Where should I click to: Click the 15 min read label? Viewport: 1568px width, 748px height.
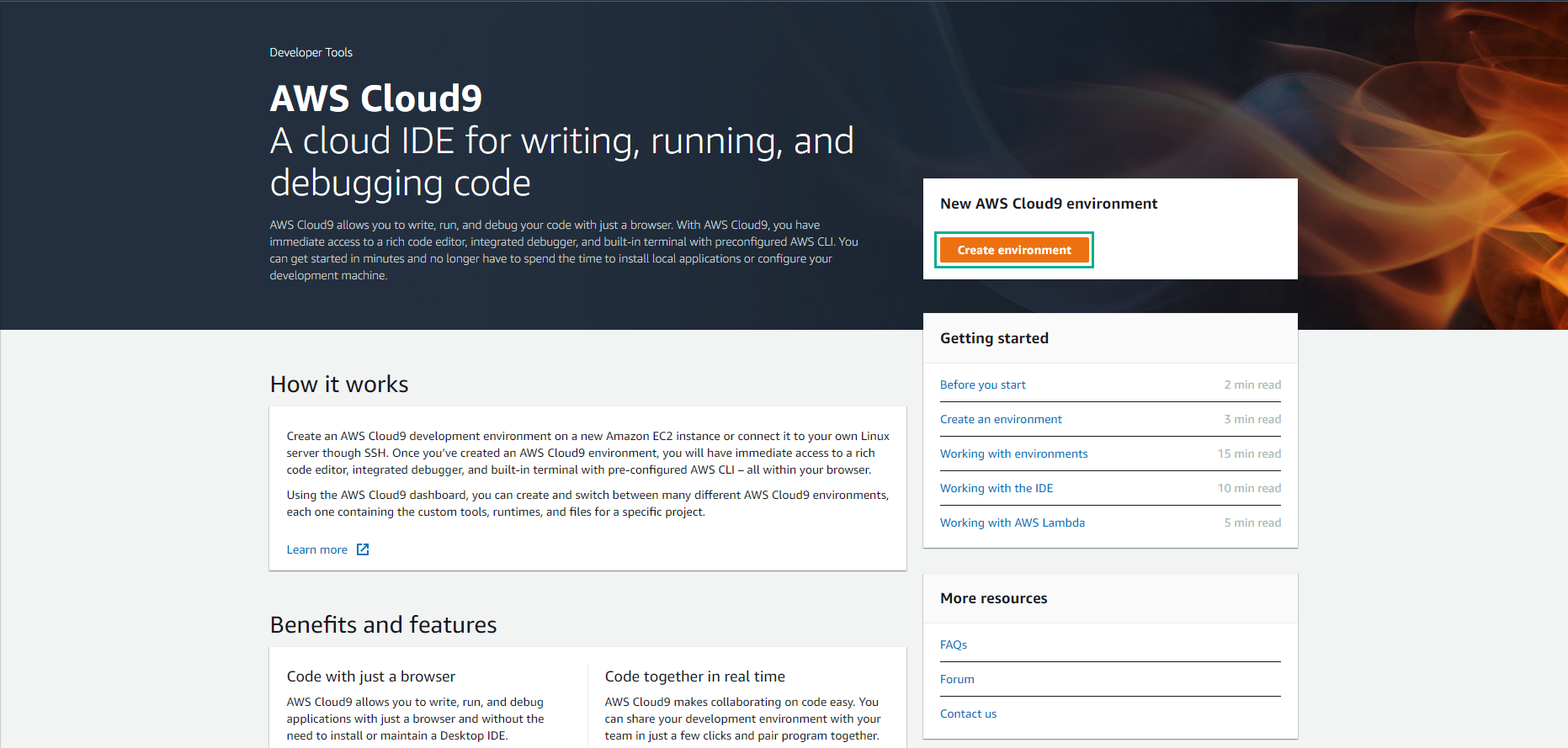coord(1249,454)
